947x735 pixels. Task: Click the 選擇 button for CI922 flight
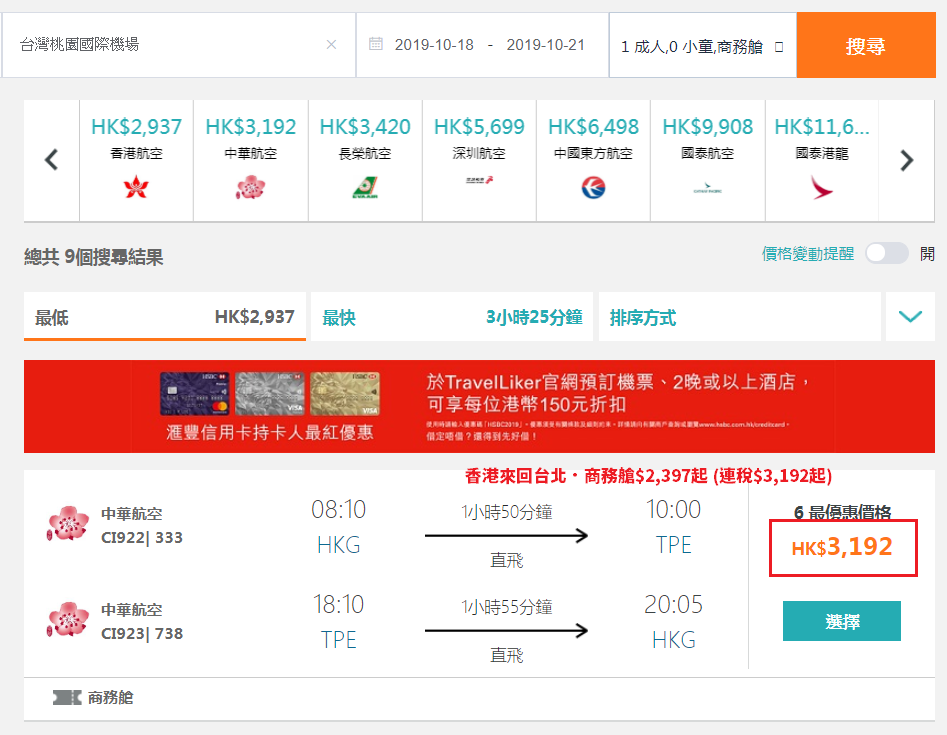[841, 621]
